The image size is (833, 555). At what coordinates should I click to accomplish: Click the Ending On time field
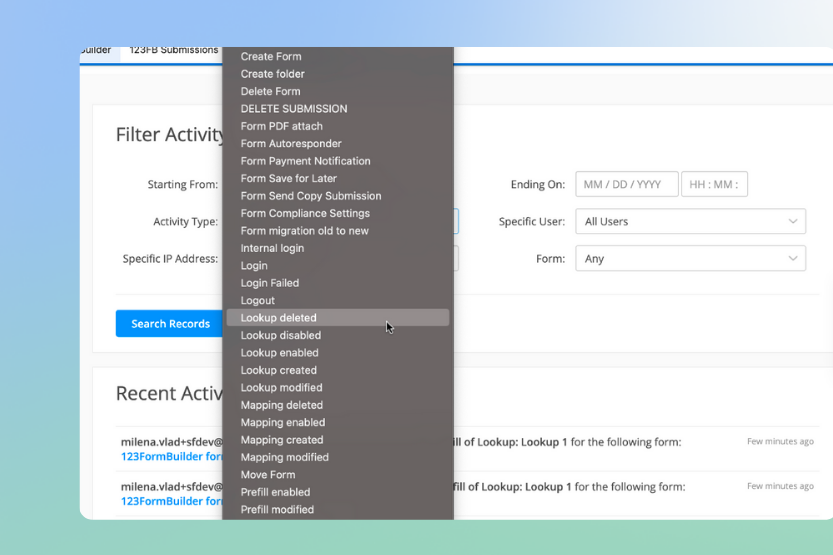[x=714, y=185]
